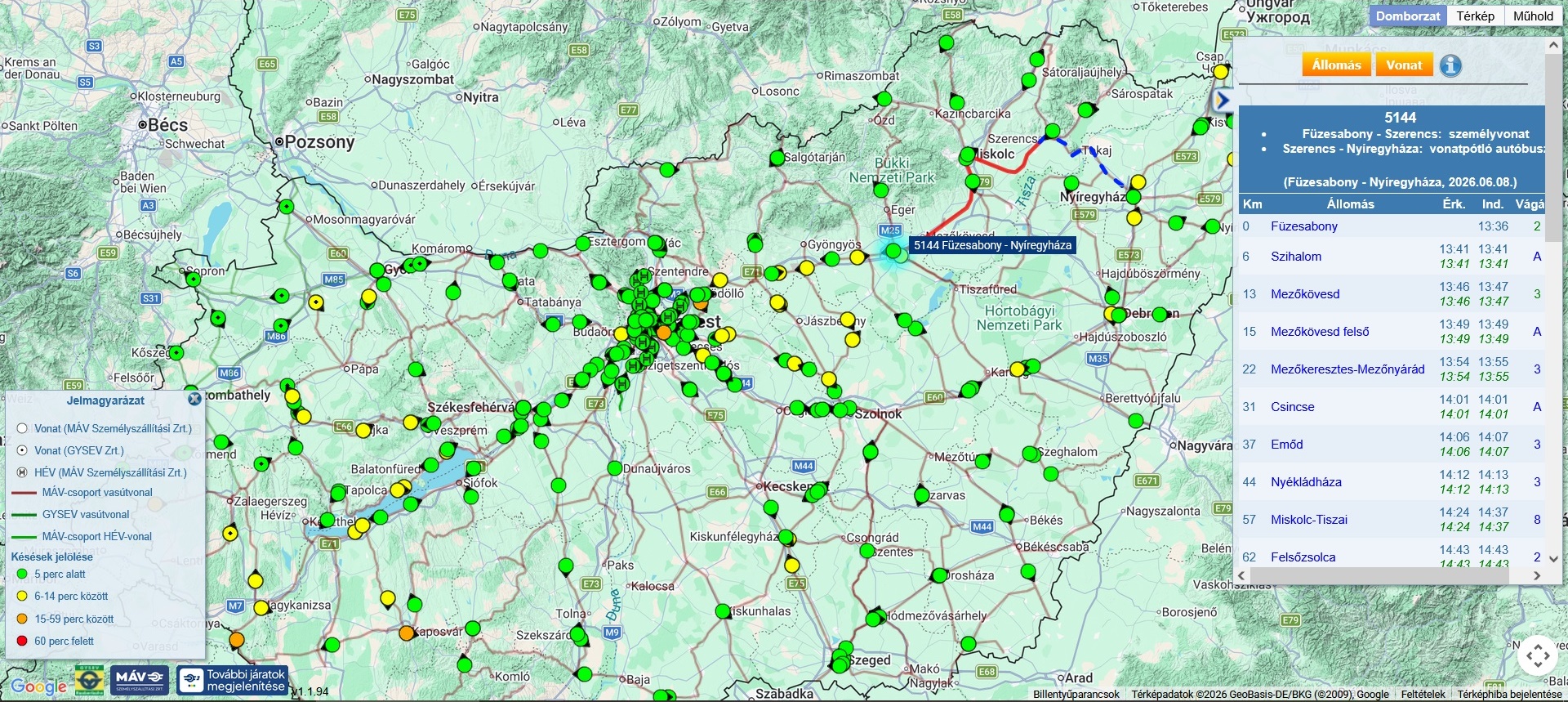
Task: Click the train marker near Kiskunfélegyháza
Action: point(786,538)
